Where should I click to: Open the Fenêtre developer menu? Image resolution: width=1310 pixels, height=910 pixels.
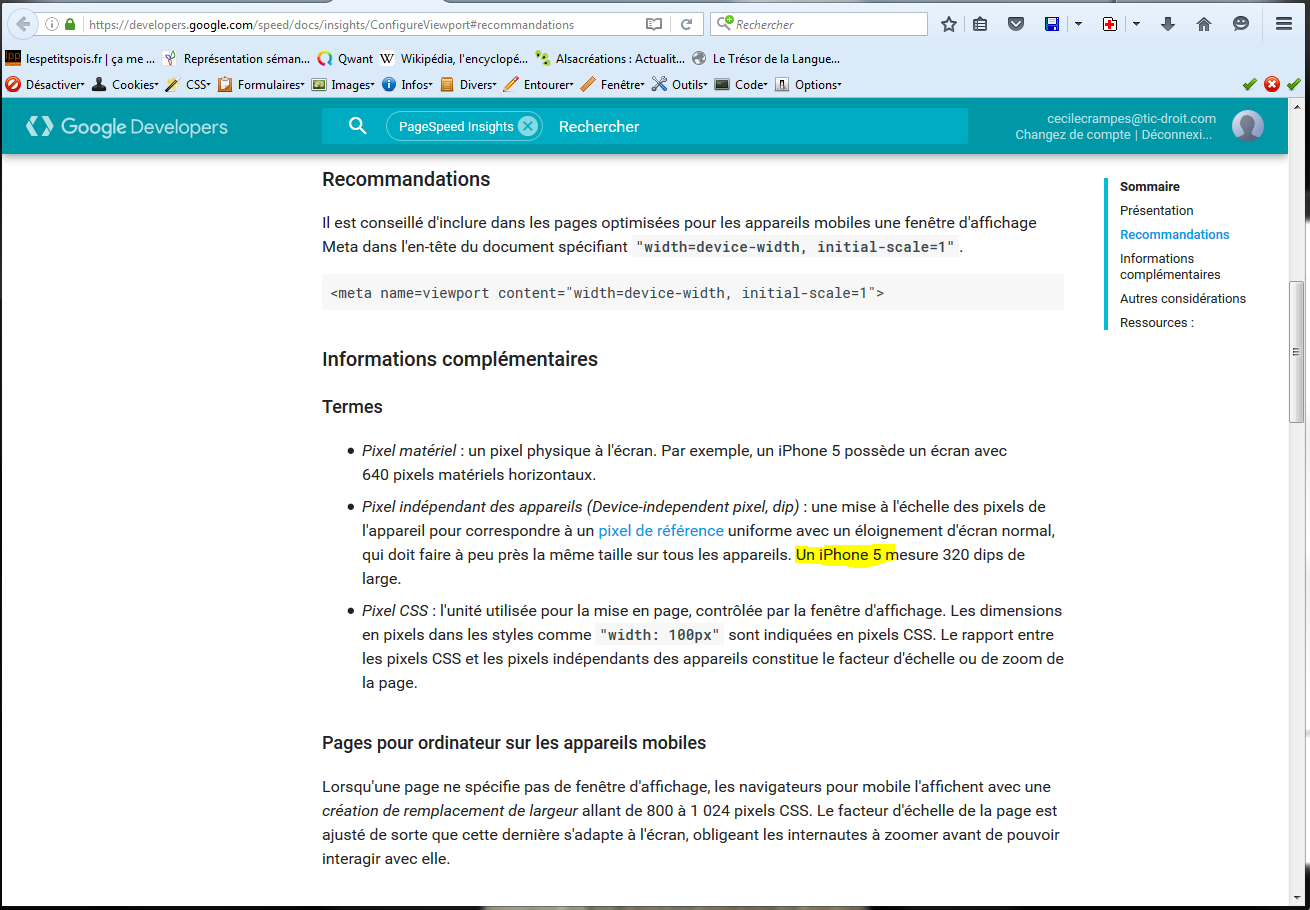tap(614, 85)
